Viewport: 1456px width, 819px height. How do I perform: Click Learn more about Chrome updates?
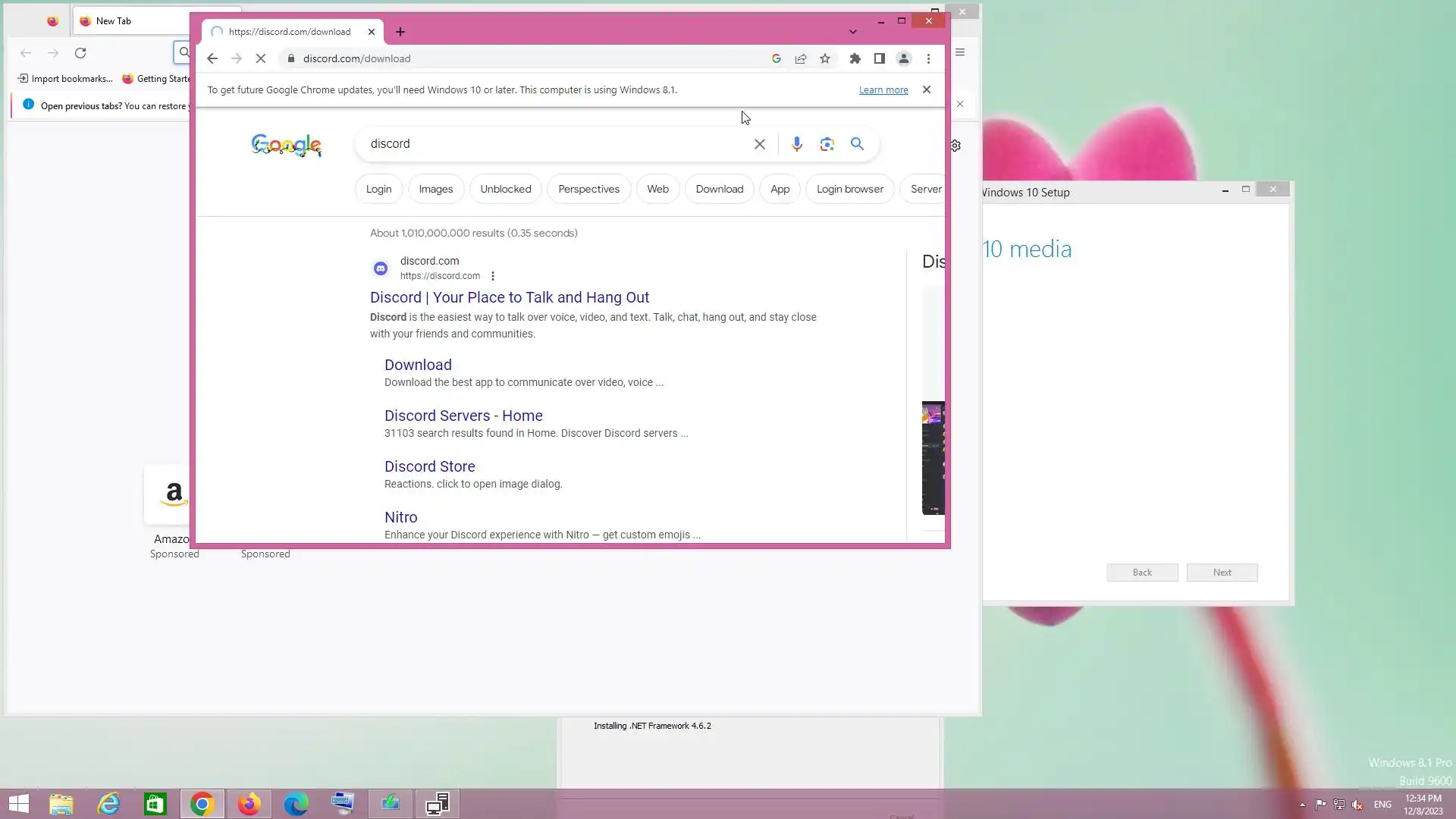(x=883, y=89)
